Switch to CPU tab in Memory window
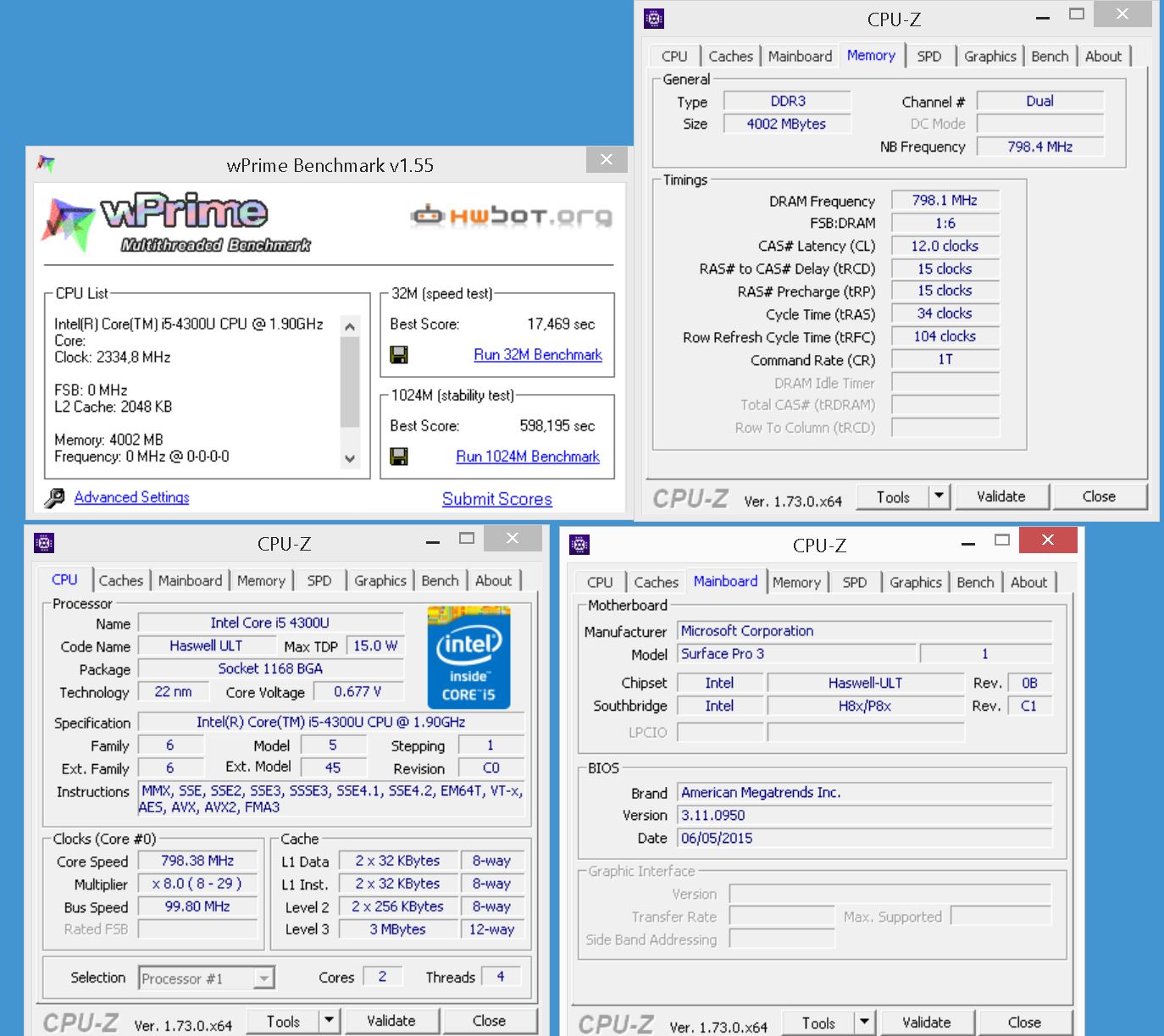This screenshot has width=1164, height=1036. 674,56
